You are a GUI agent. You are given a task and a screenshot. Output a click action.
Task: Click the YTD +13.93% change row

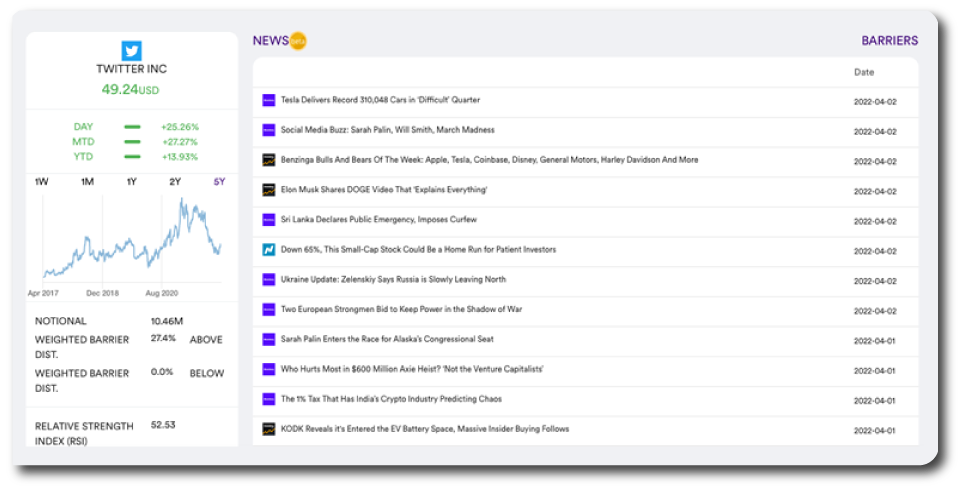tap(135, 157)
